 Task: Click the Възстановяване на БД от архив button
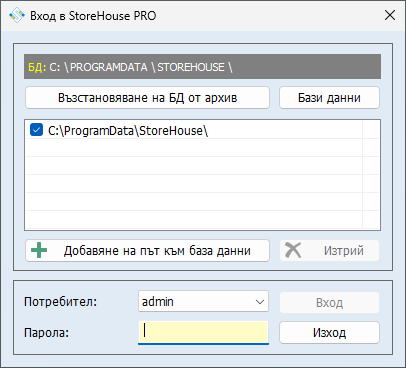coord(147,98)
